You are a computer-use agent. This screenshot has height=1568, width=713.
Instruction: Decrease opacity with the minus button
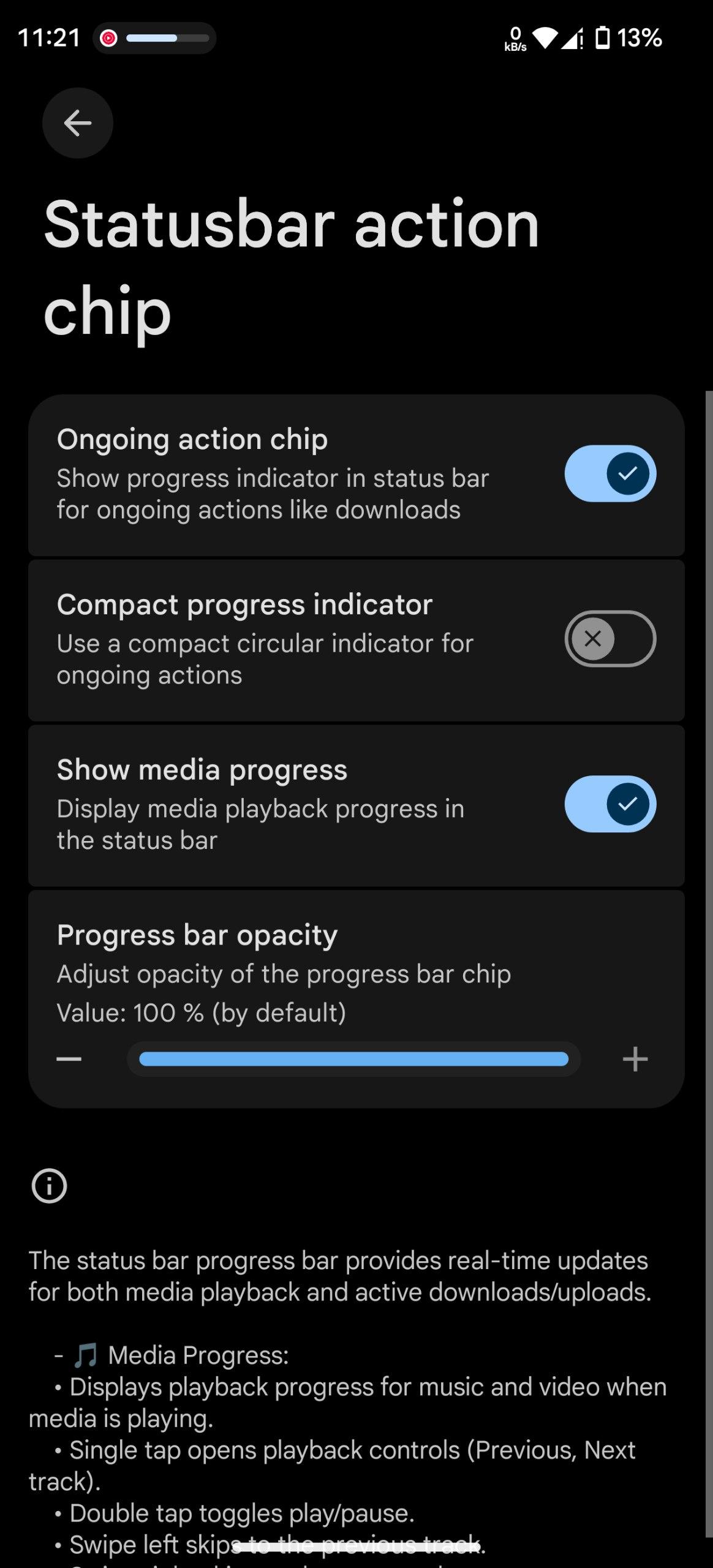tap(69, 1059)
